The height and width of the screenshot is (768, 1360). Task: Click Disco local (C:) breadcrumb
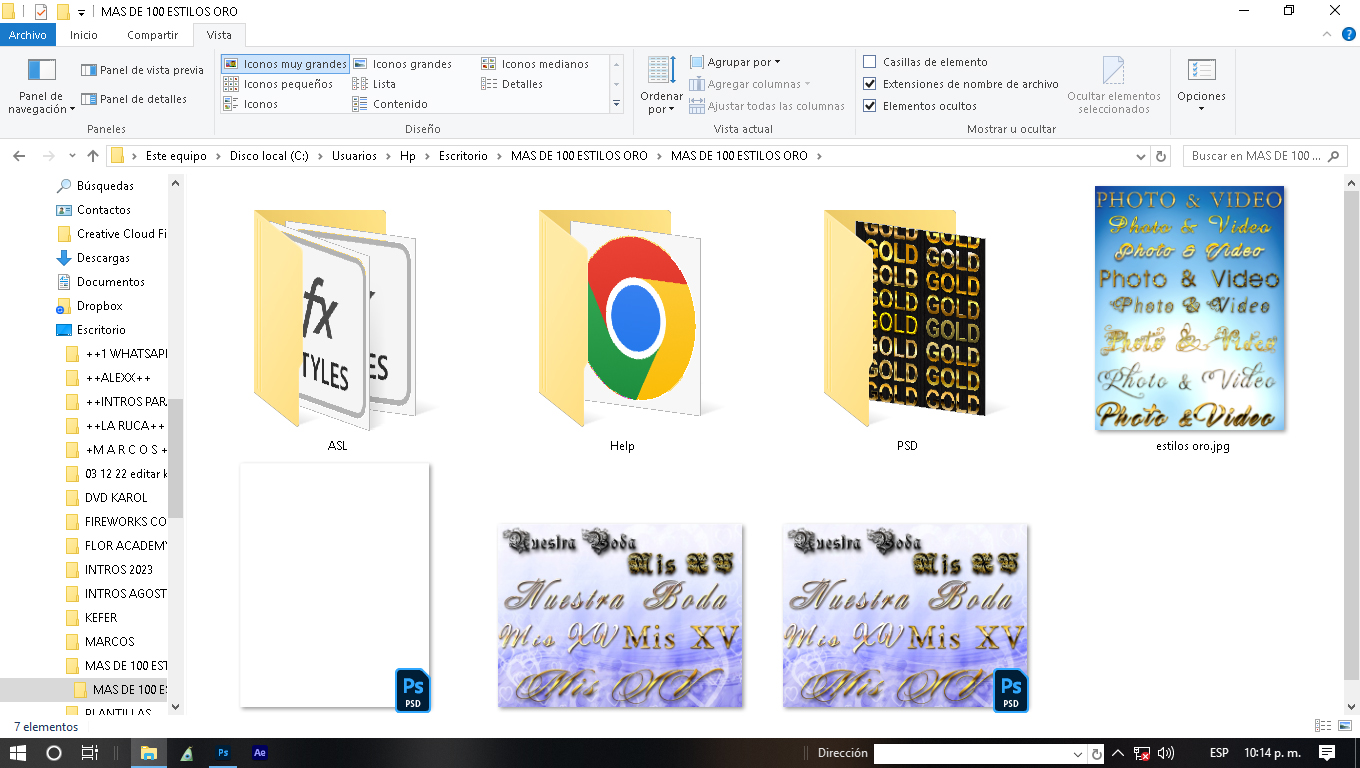269,156
